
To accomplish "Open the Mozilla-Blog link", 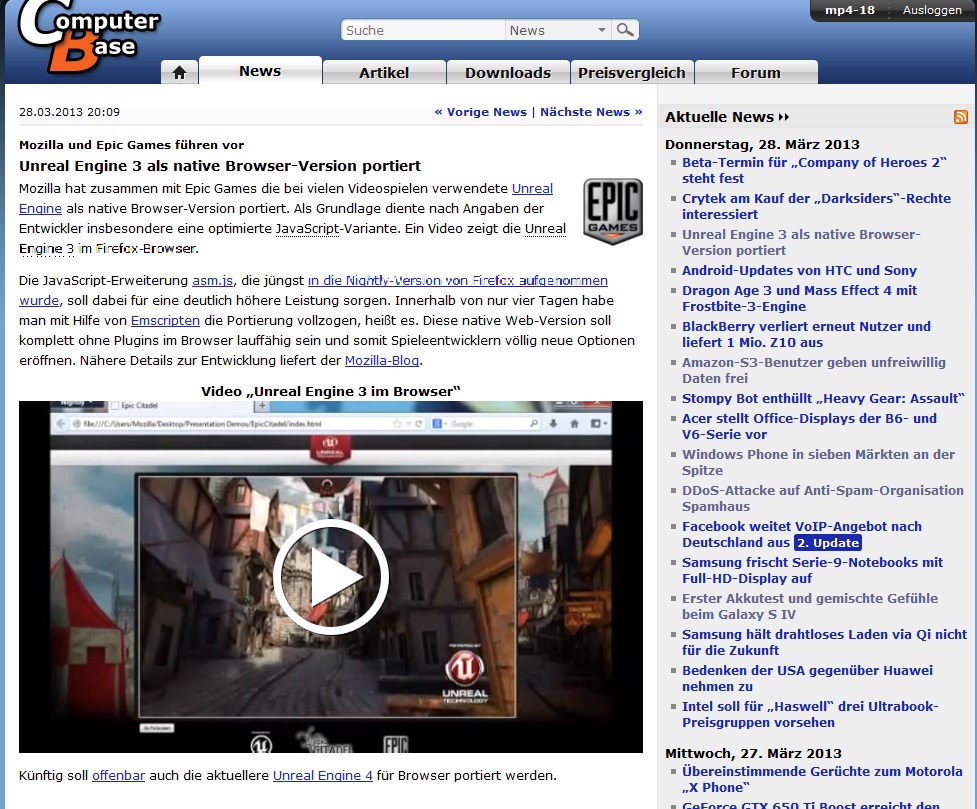I will click(x=382, y=360).
